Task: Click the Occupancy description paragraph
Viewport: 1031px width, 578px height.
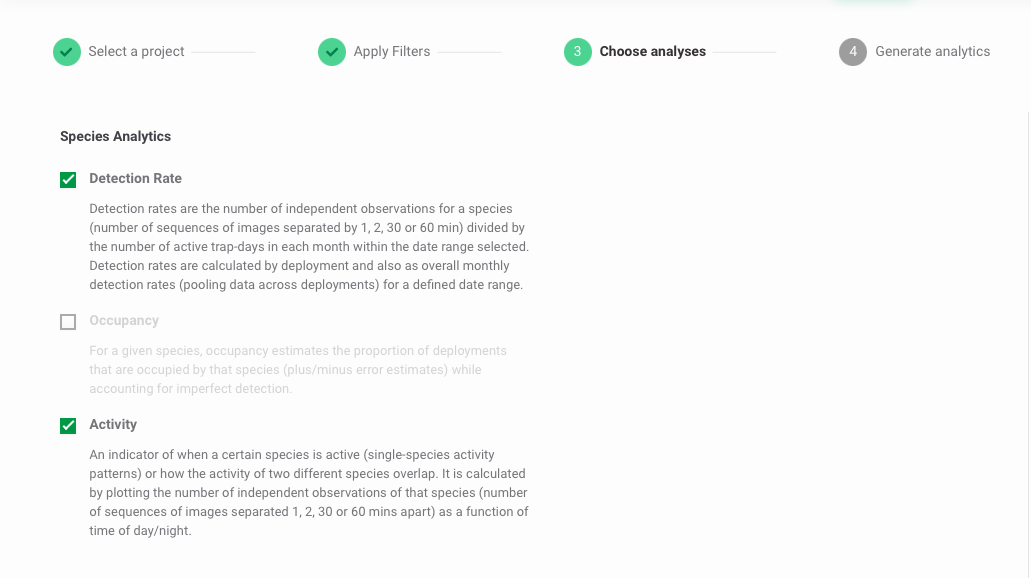Action: tap(298, 370)
